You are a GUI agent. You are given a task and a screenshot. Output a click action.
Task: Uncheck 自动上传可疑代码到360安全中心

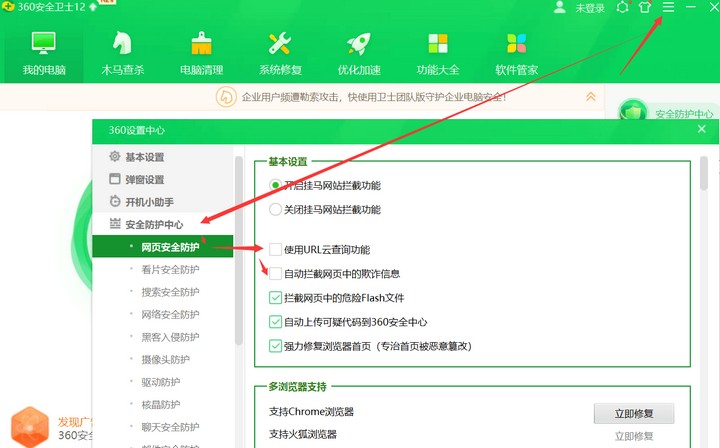[275, 322]
